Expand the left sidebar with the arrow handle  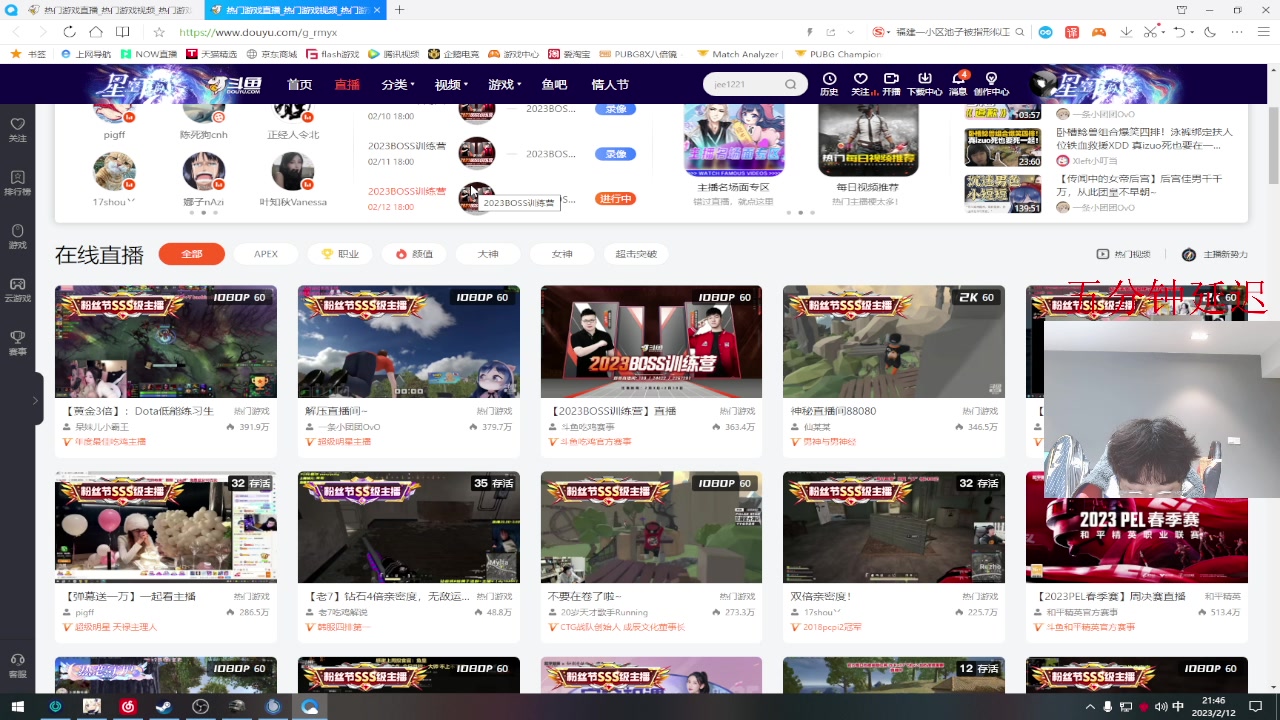37,400
